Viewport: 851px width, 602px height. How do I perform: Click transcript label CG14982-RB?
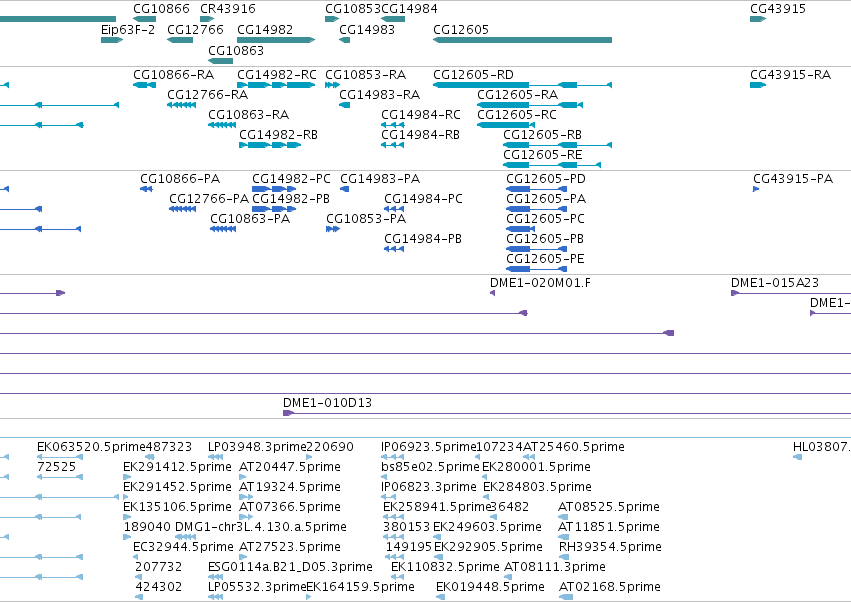278,135
